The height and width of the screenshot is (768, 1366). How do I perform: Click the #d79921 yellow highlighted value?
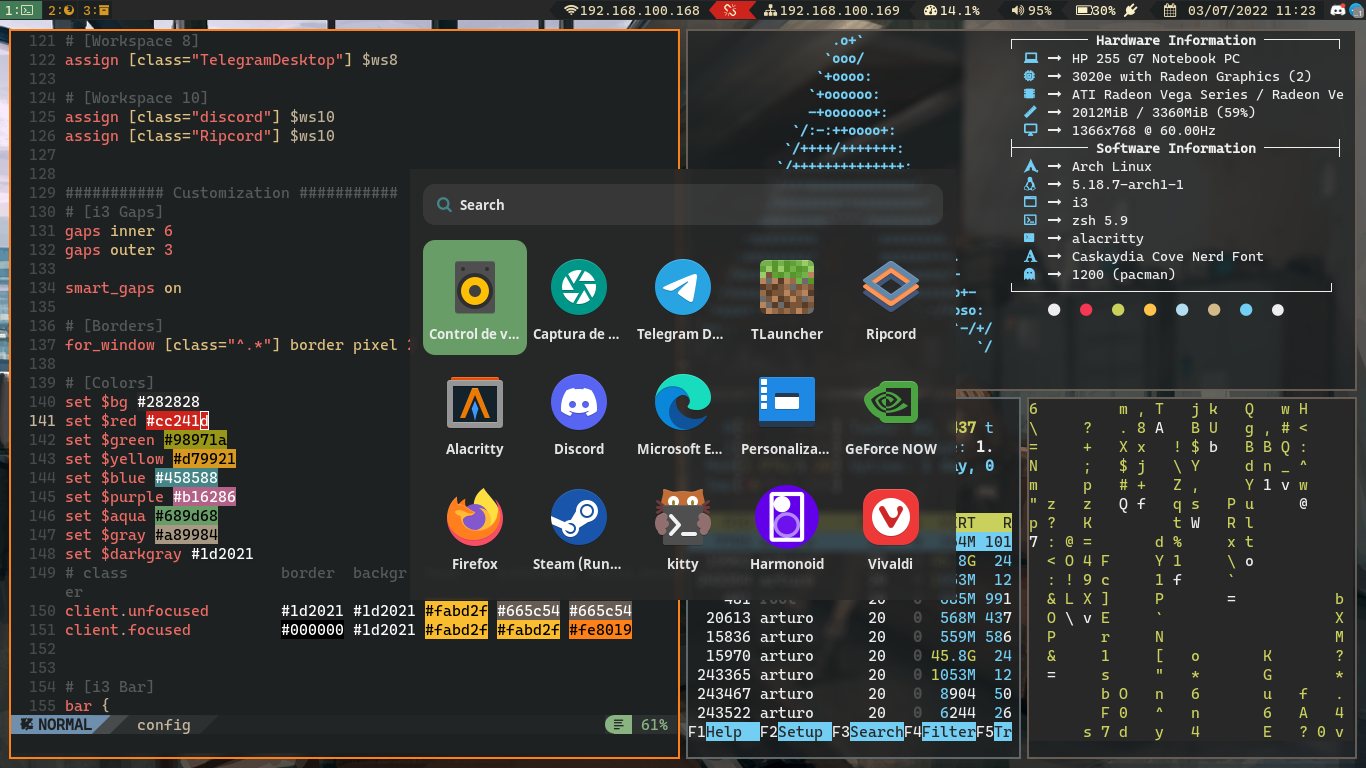[204, 459]
